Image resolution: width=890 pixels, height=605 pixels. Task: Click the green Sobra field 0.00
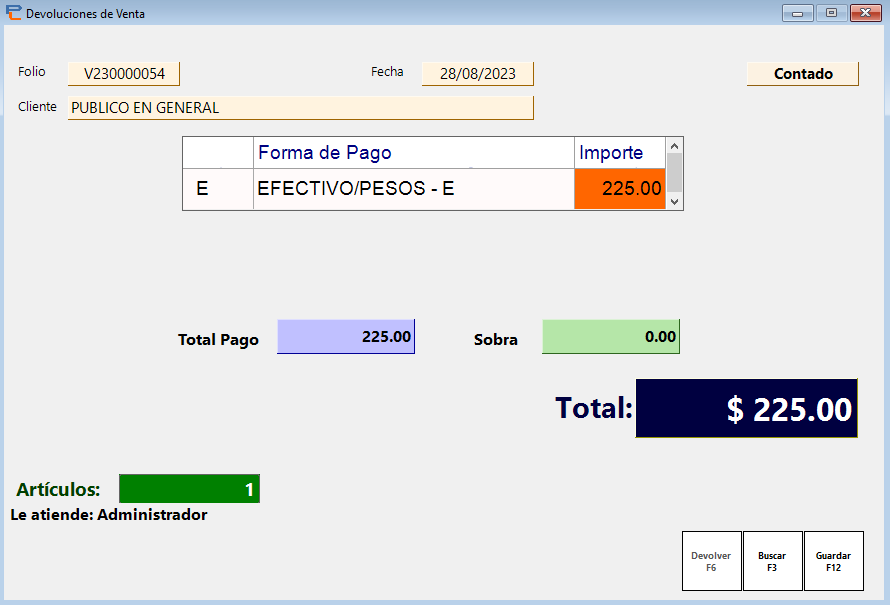coord(611,337)
